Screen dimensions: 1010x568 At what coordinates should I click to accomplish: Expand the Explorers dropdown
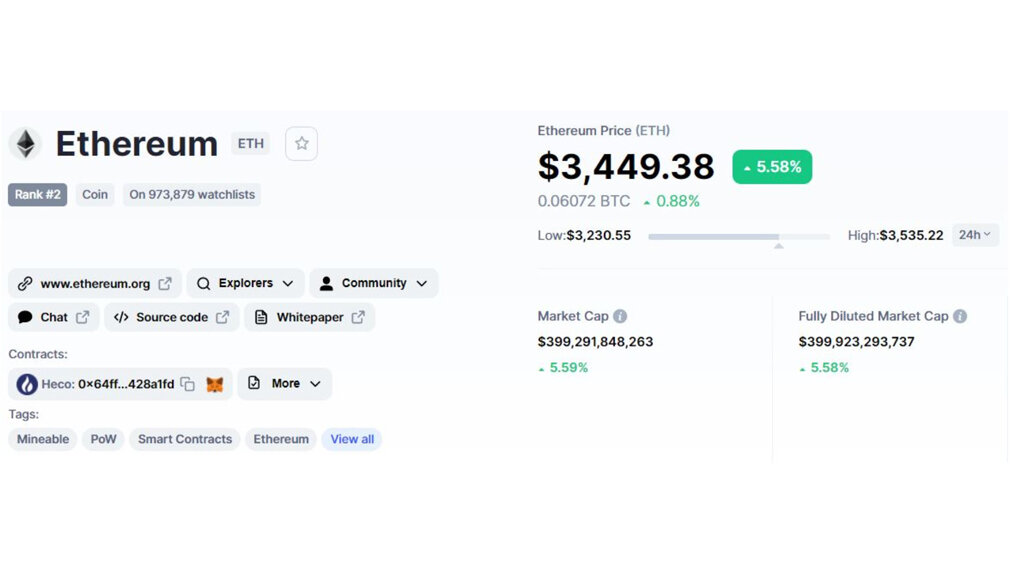245,283
